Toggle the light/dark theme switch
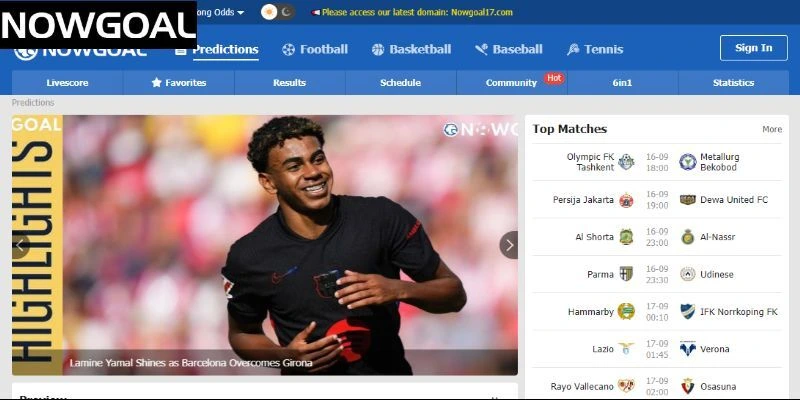 (x=278, y=12)
